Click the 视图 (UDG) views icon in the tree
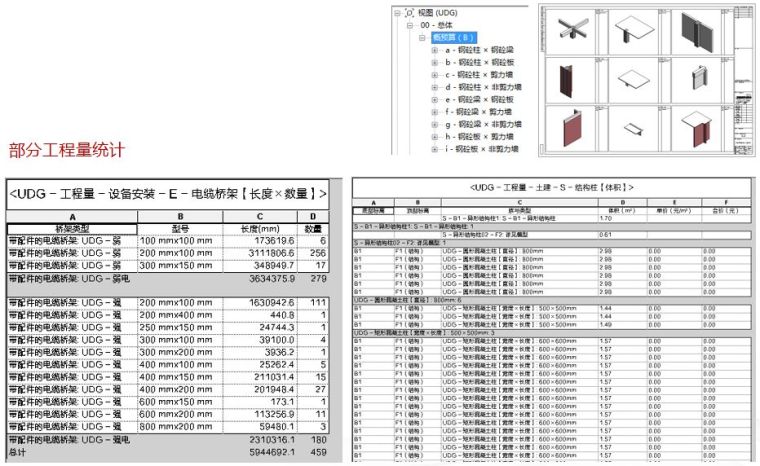 pos(410,13)
